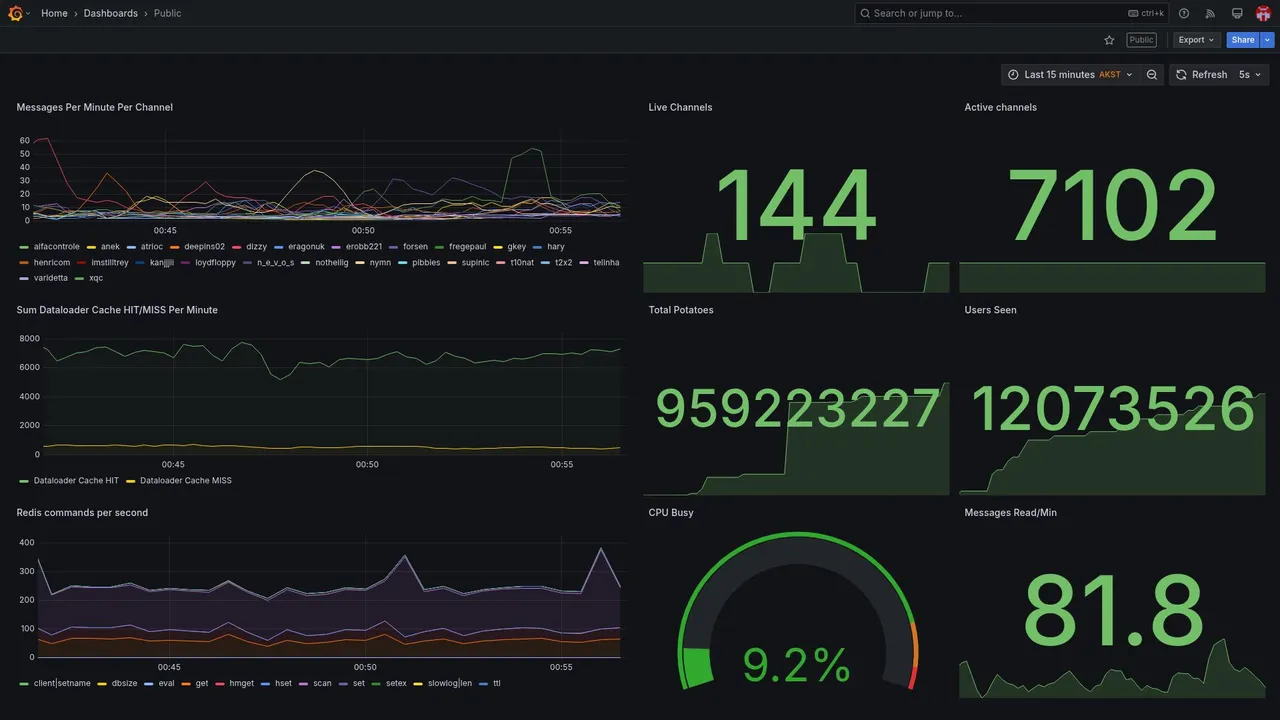
Task: Click the Refresh dashboard button
Action: 1201,75
